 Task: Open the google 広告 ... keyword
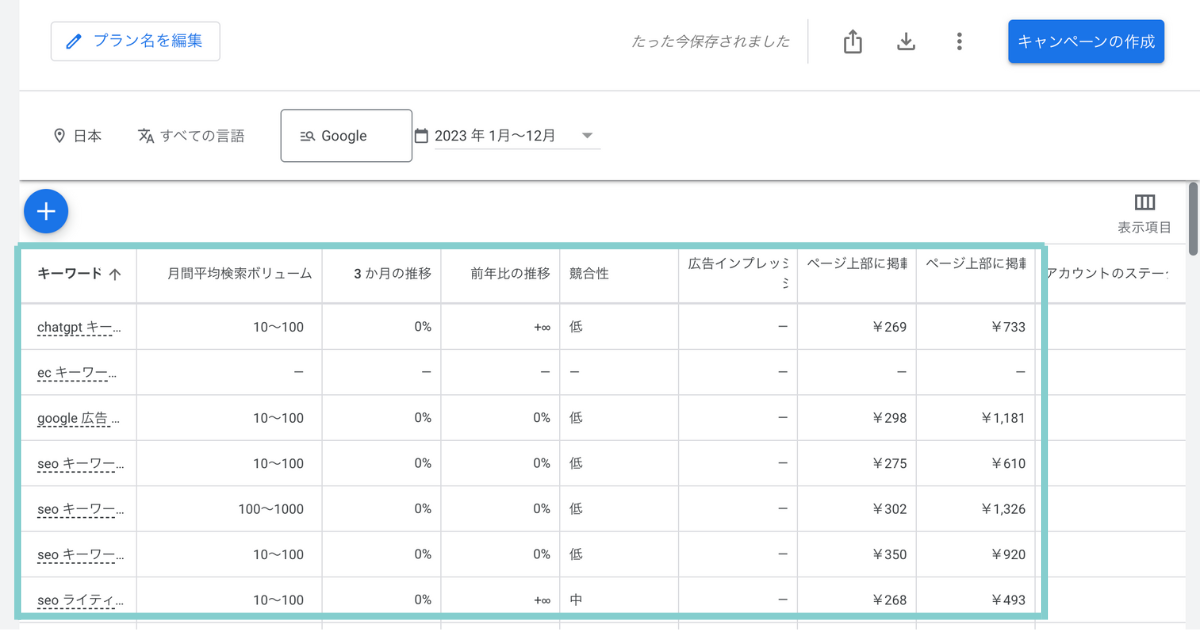point(79,418)
